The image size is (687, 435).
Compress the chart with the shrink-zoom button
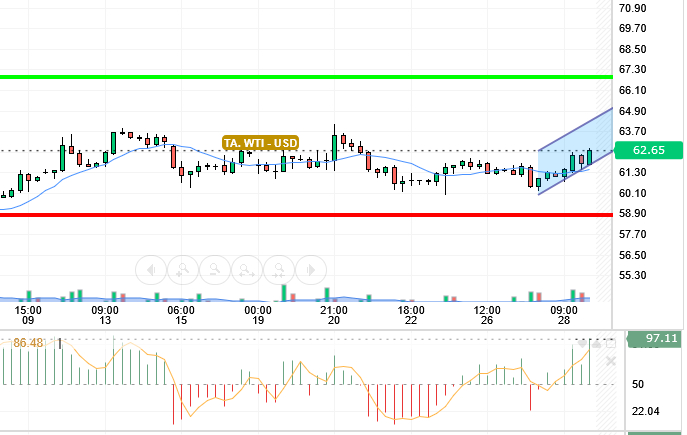pyautogui.click(x=279, y=270)
